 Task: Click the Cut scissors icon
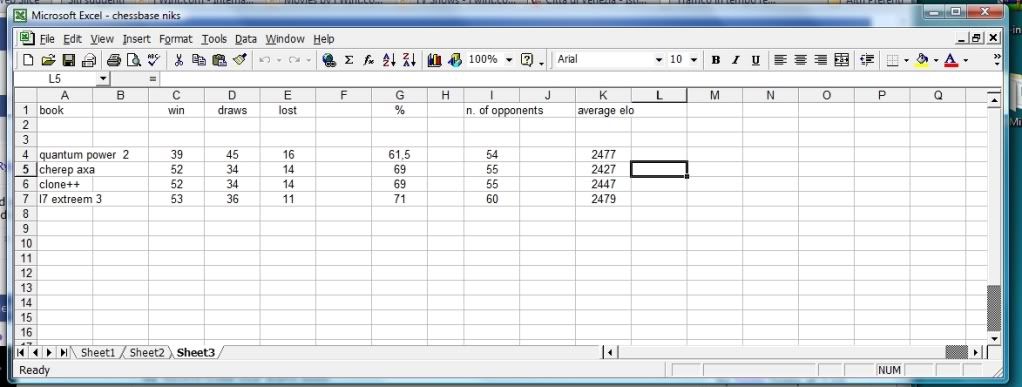click(x=179, y=60)
